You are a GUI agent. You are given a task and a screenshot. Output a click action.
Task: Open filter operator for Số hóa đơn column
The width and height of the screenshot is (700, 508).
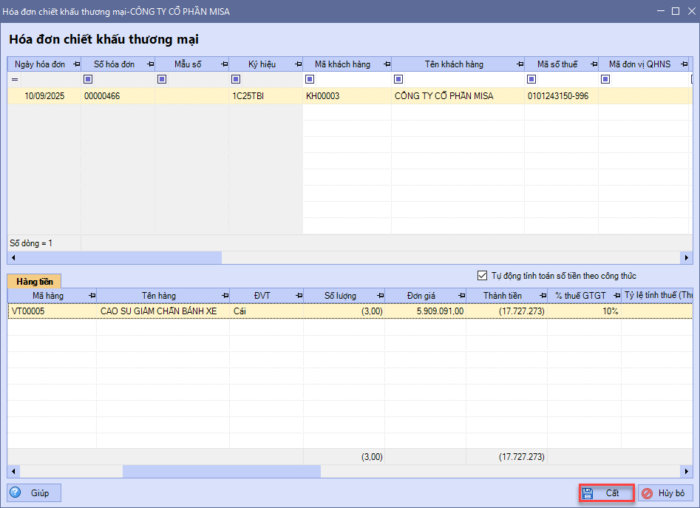88,79
